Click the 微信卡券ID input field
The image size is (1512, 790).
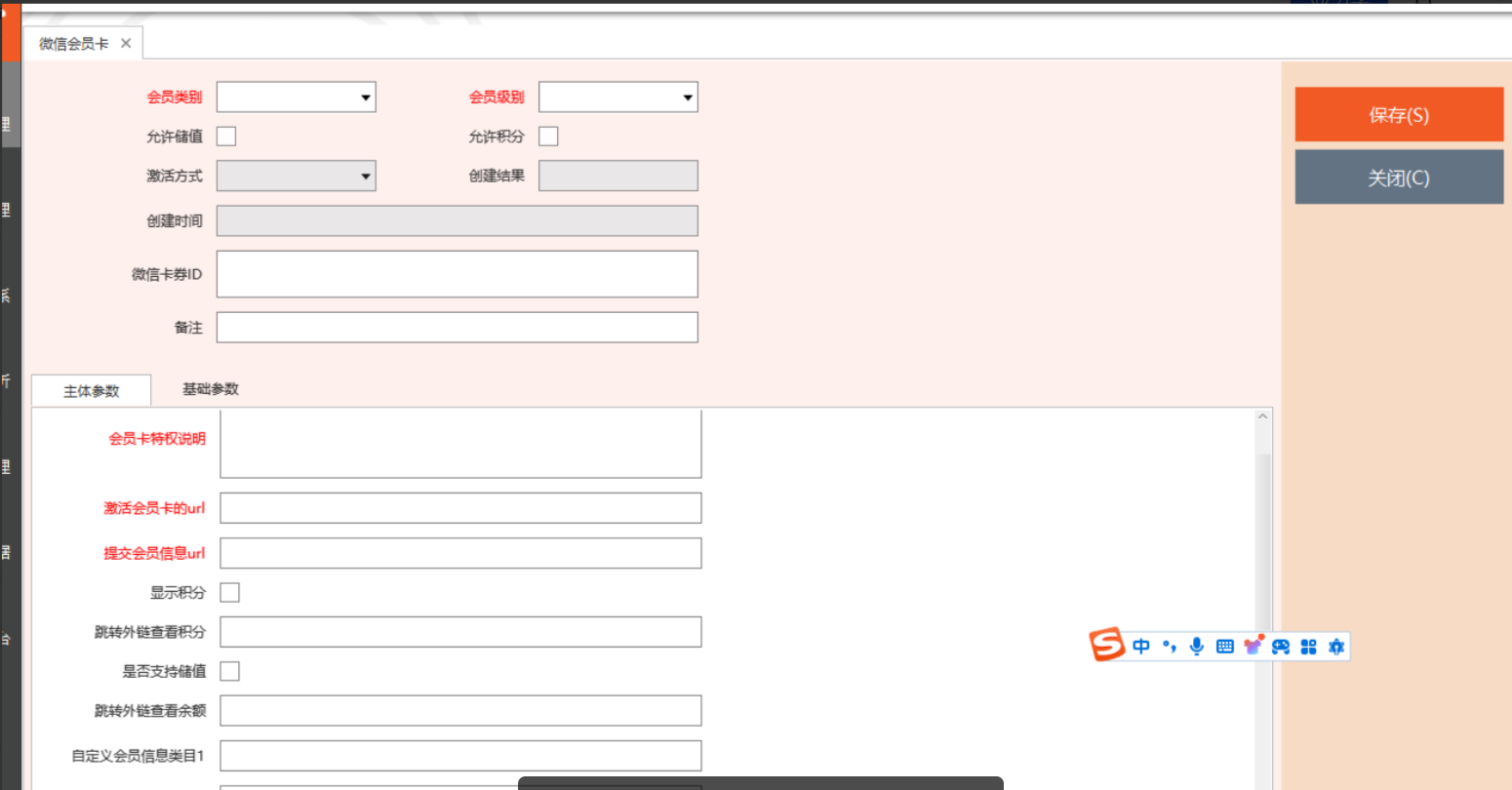(x=457, y=274)
